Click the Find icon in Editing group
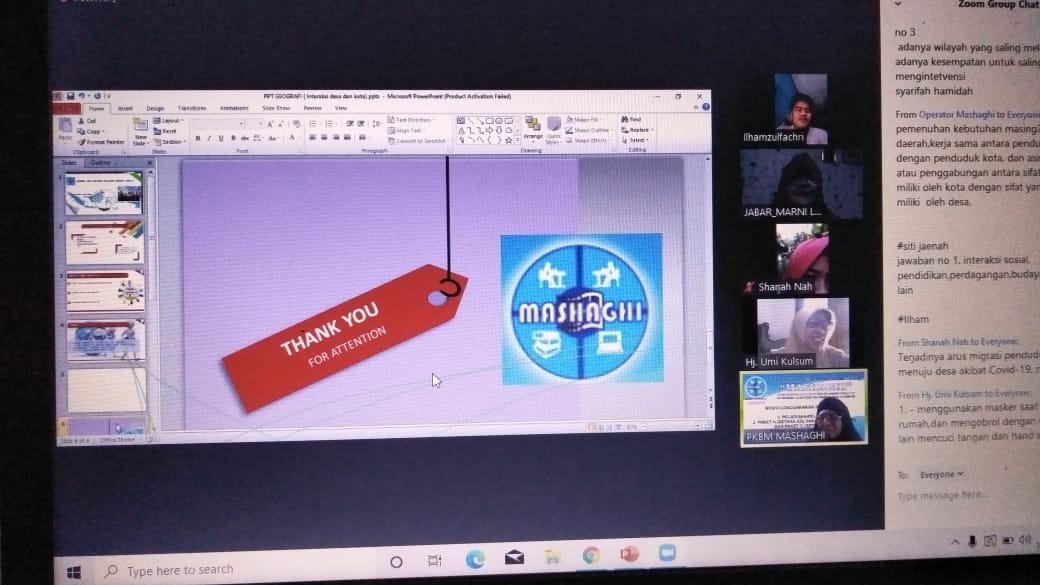The height and width of the screenshot is (585, 1040). click(x=632, y=119)
